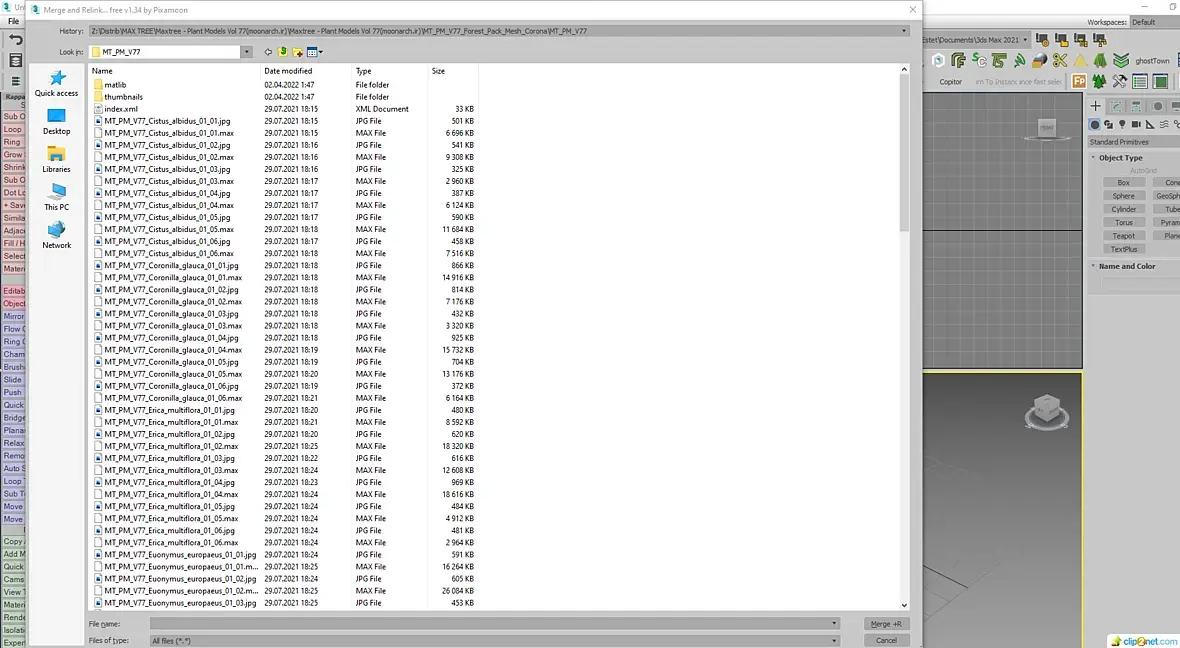Create a Box primitive
1180x648 pixels.
click(x=1123, y=183)
